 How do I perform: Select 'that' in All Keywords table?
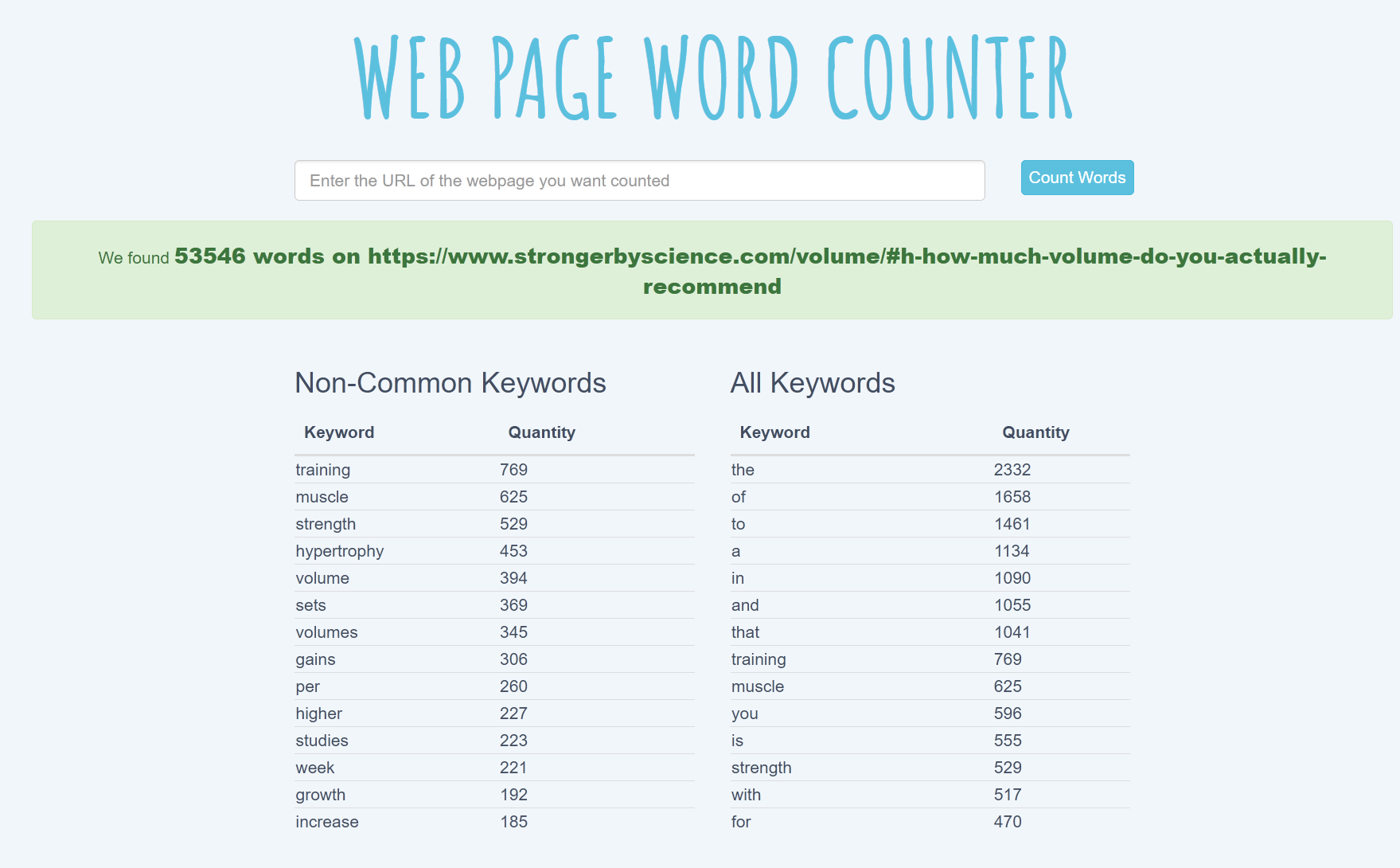click(745, 632)
